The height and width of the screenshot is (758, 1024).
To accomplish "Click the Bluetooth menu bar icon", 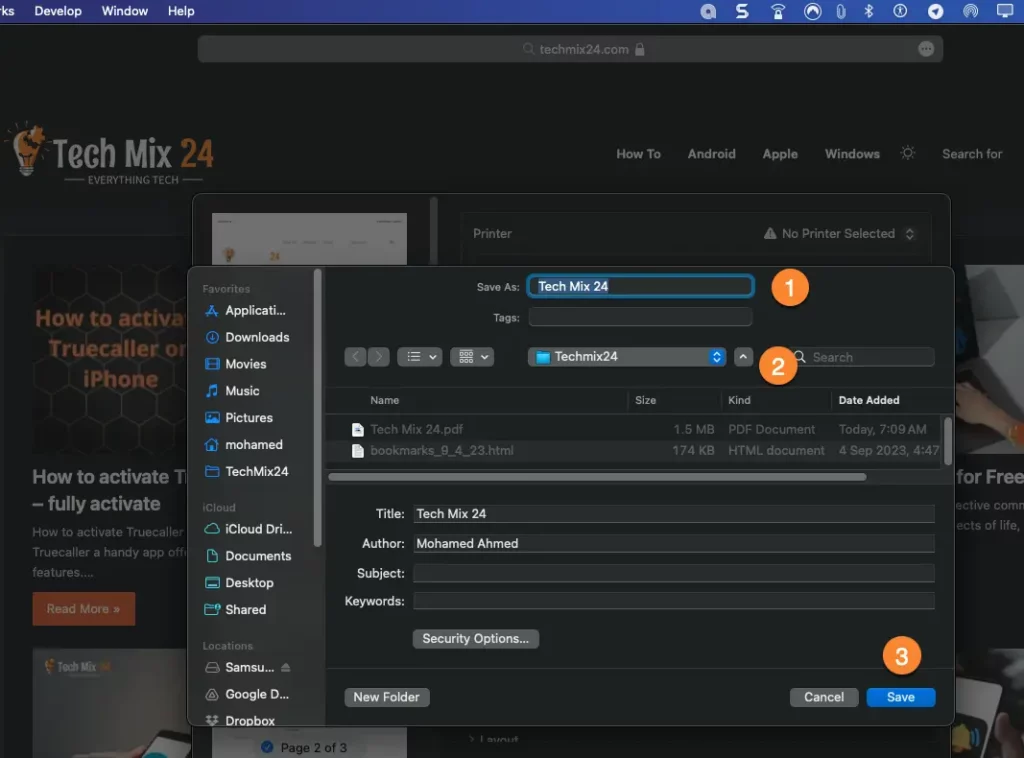I will (869, 11).
